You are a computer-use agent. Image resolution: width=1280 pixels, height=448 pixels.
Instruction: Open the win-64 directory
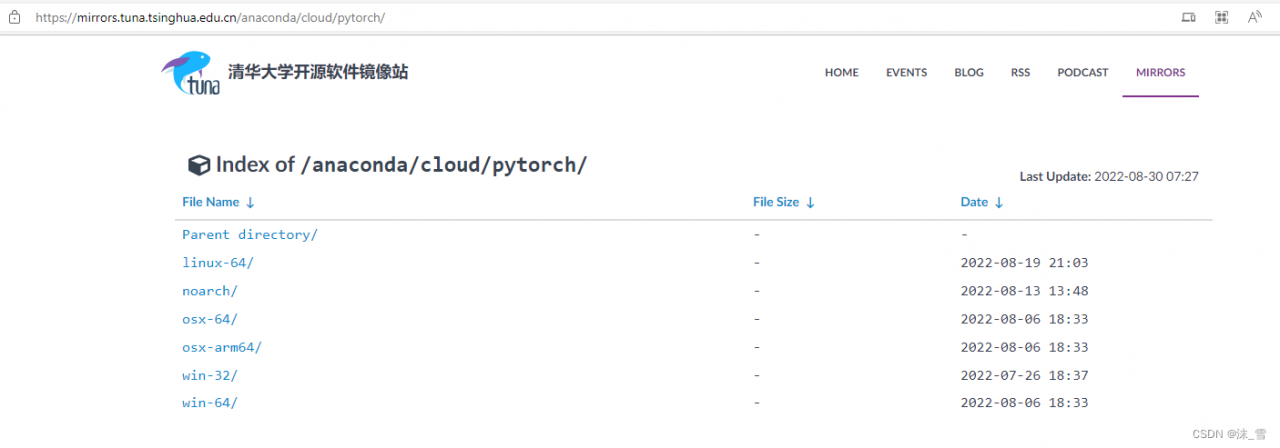[209, 403]
